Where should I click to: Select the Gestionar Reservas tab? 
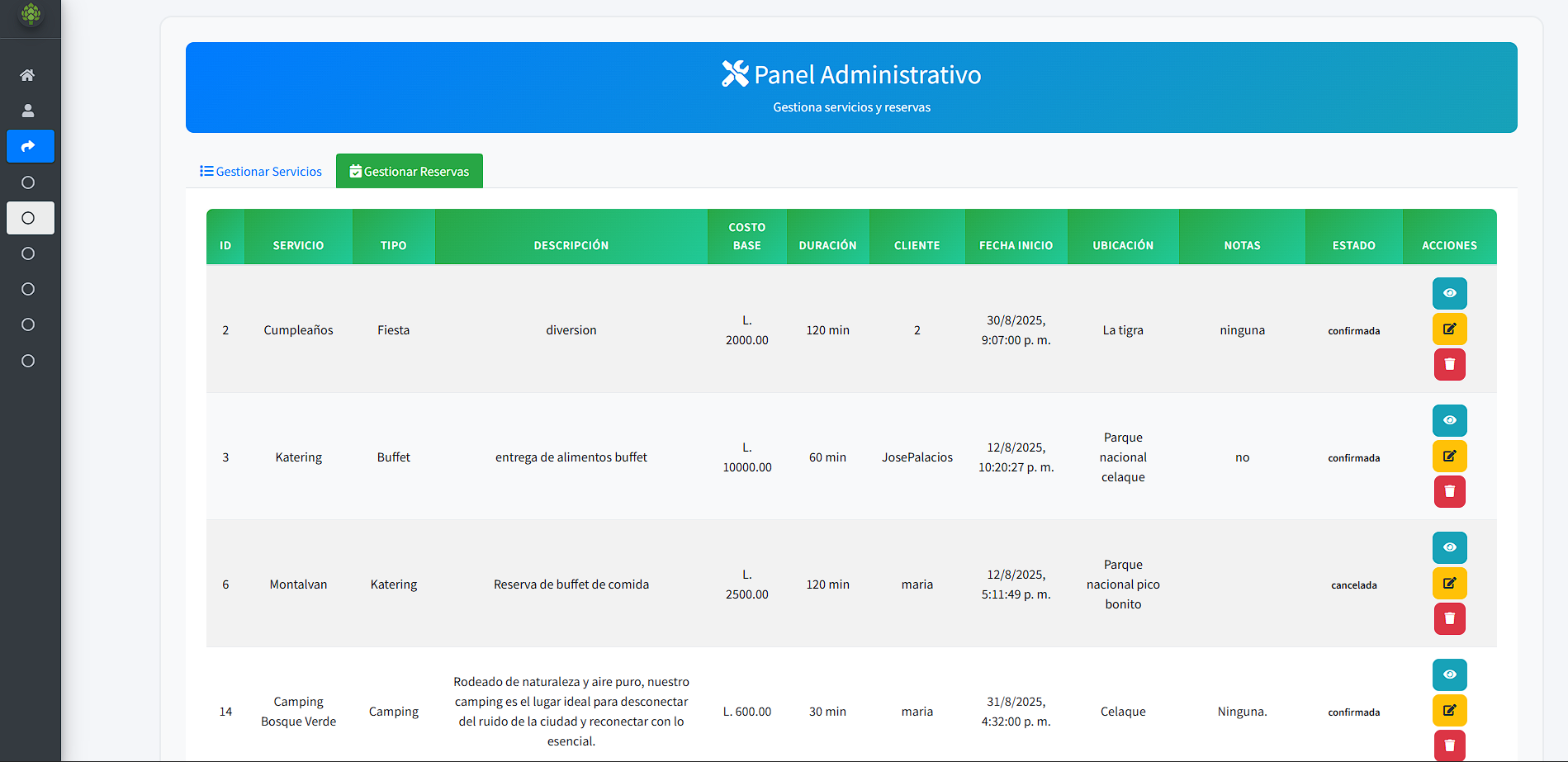(x=409, y=171)
